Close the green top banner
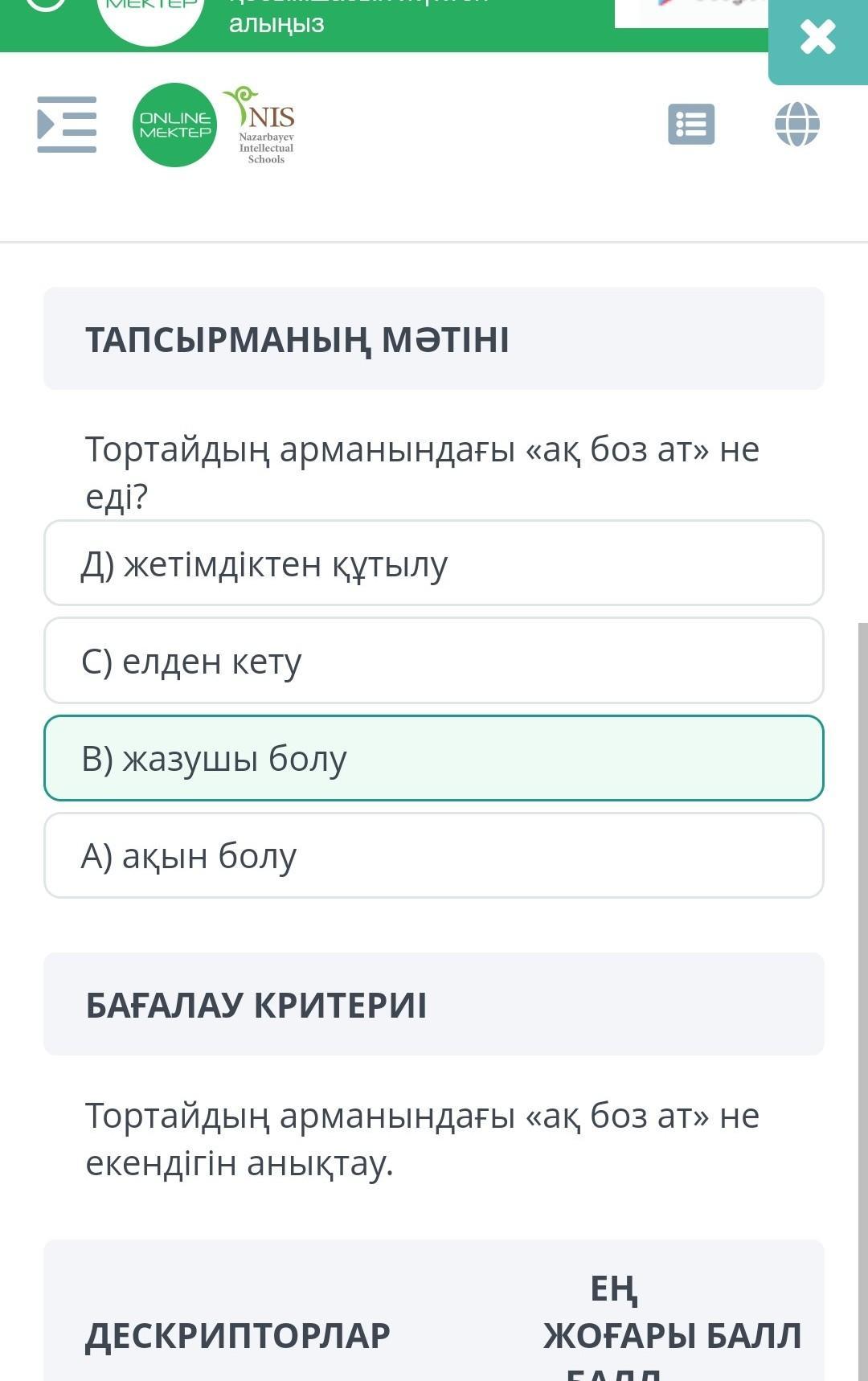The height and width of the screenshot is (1381, 868). click(x=817, y=38)
